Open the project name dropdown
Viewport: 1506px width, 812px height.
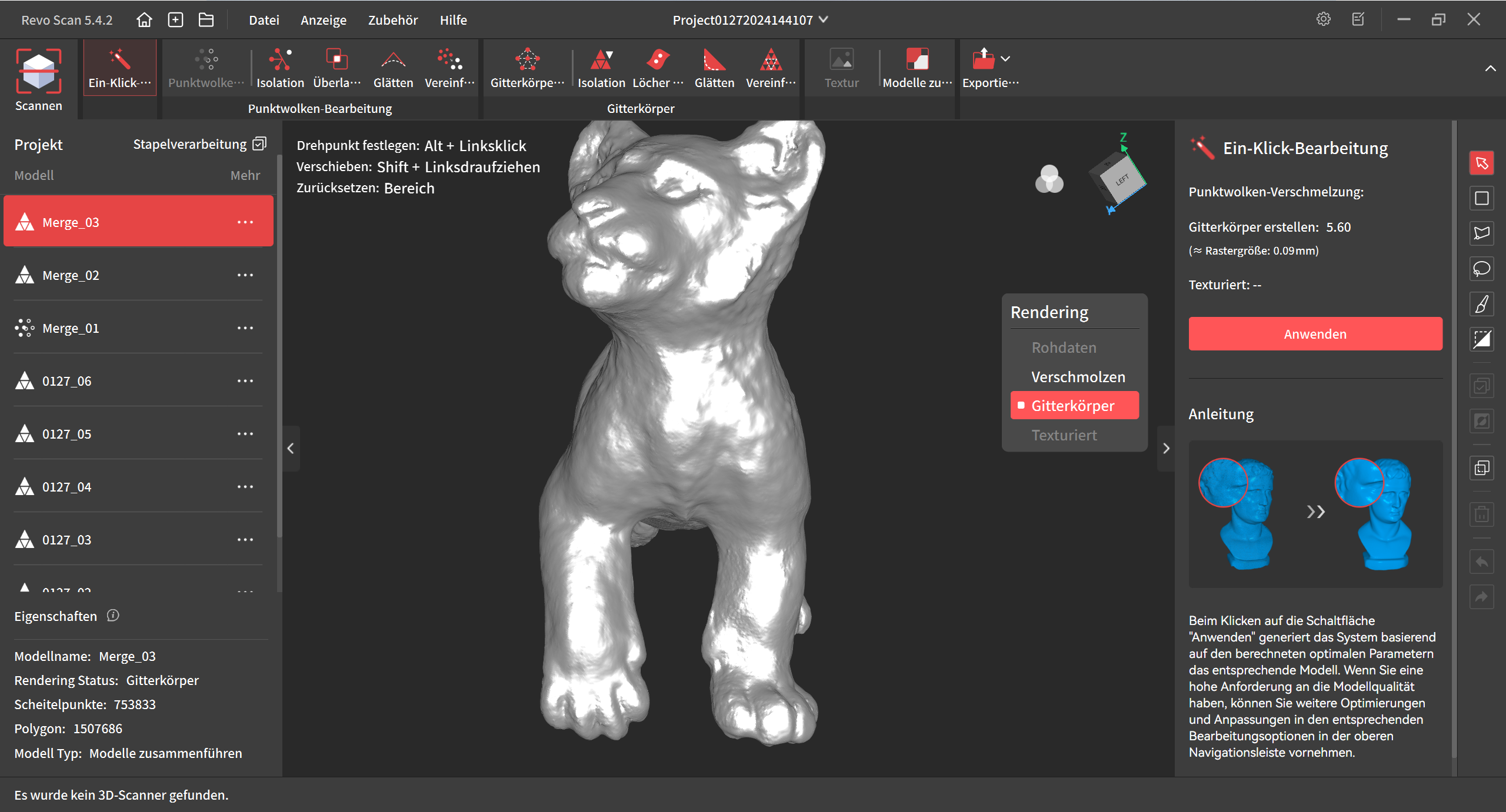pyautogui.click(x=824, y=19)
